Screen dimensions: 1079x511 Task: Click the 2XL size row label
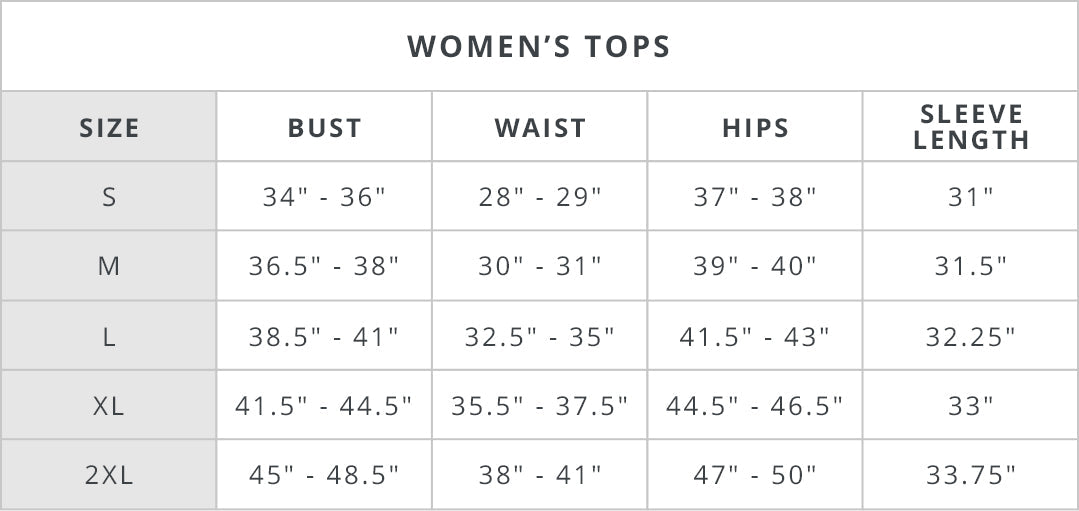pos(109,475)
